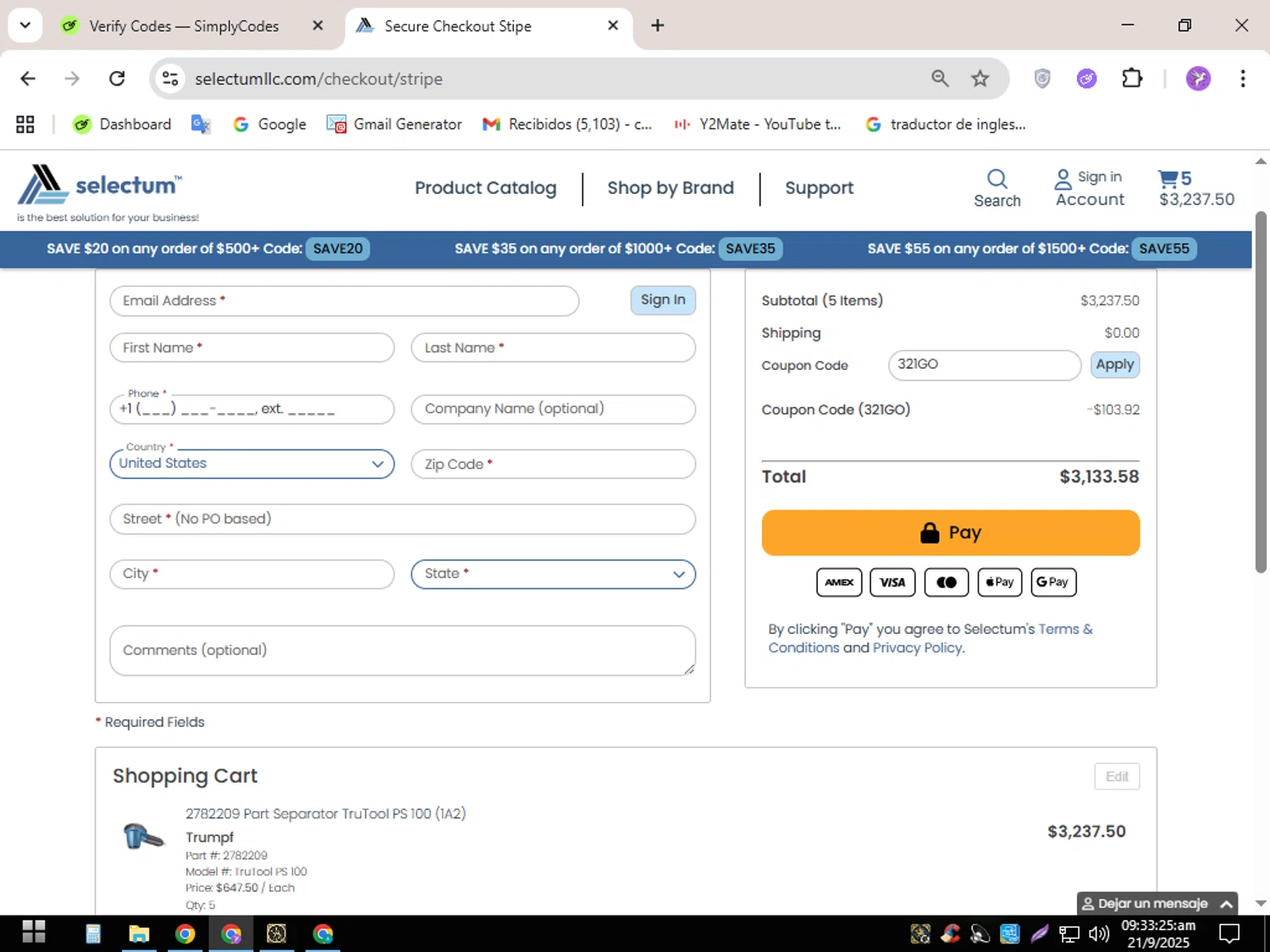Open Chrome three-dot menu
Screen dimensions: 1270x952
click(x=1243, y=79)
